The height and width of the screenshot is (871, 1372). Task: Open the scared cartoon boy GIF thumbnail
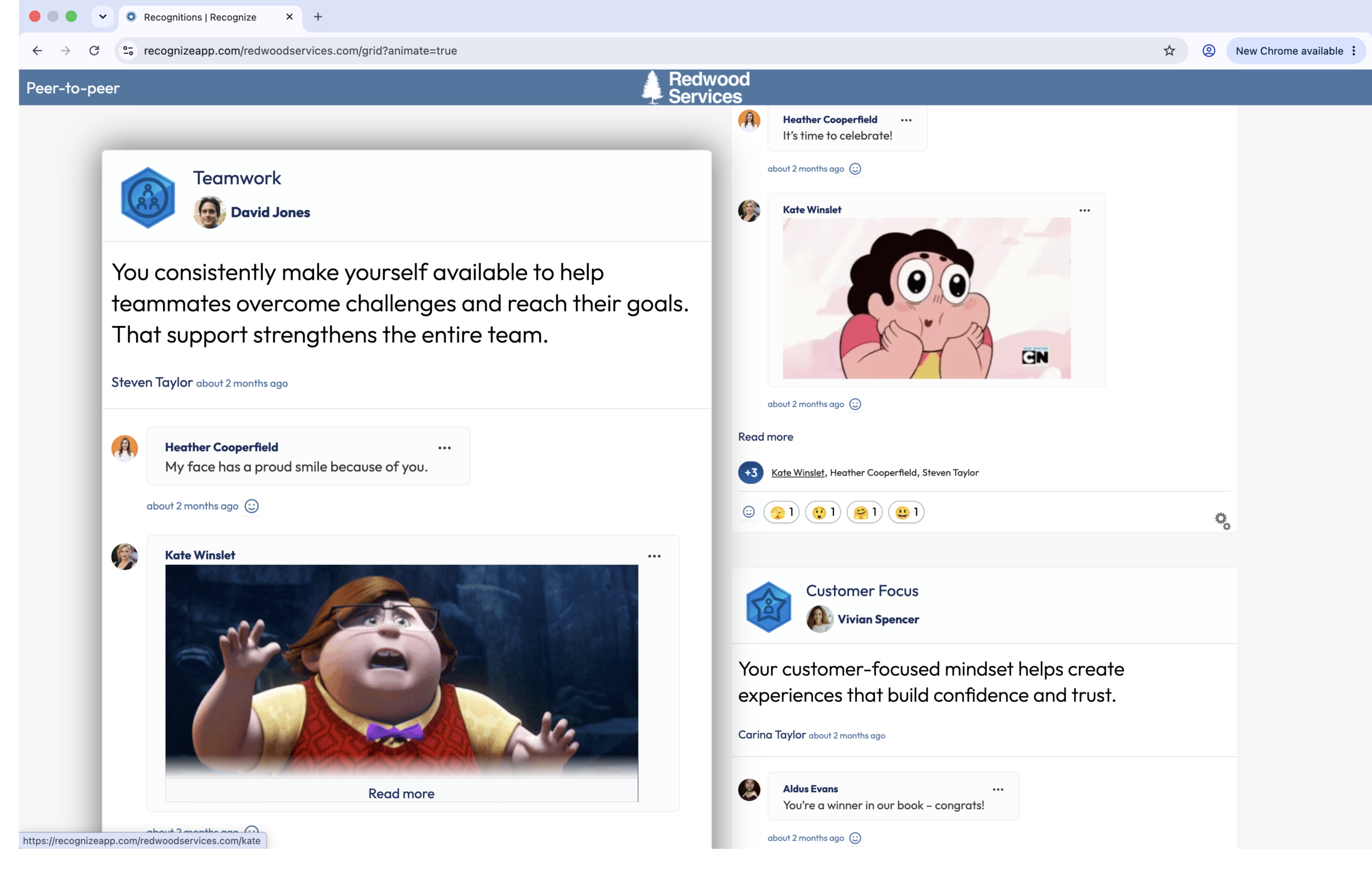click(402, 671)
